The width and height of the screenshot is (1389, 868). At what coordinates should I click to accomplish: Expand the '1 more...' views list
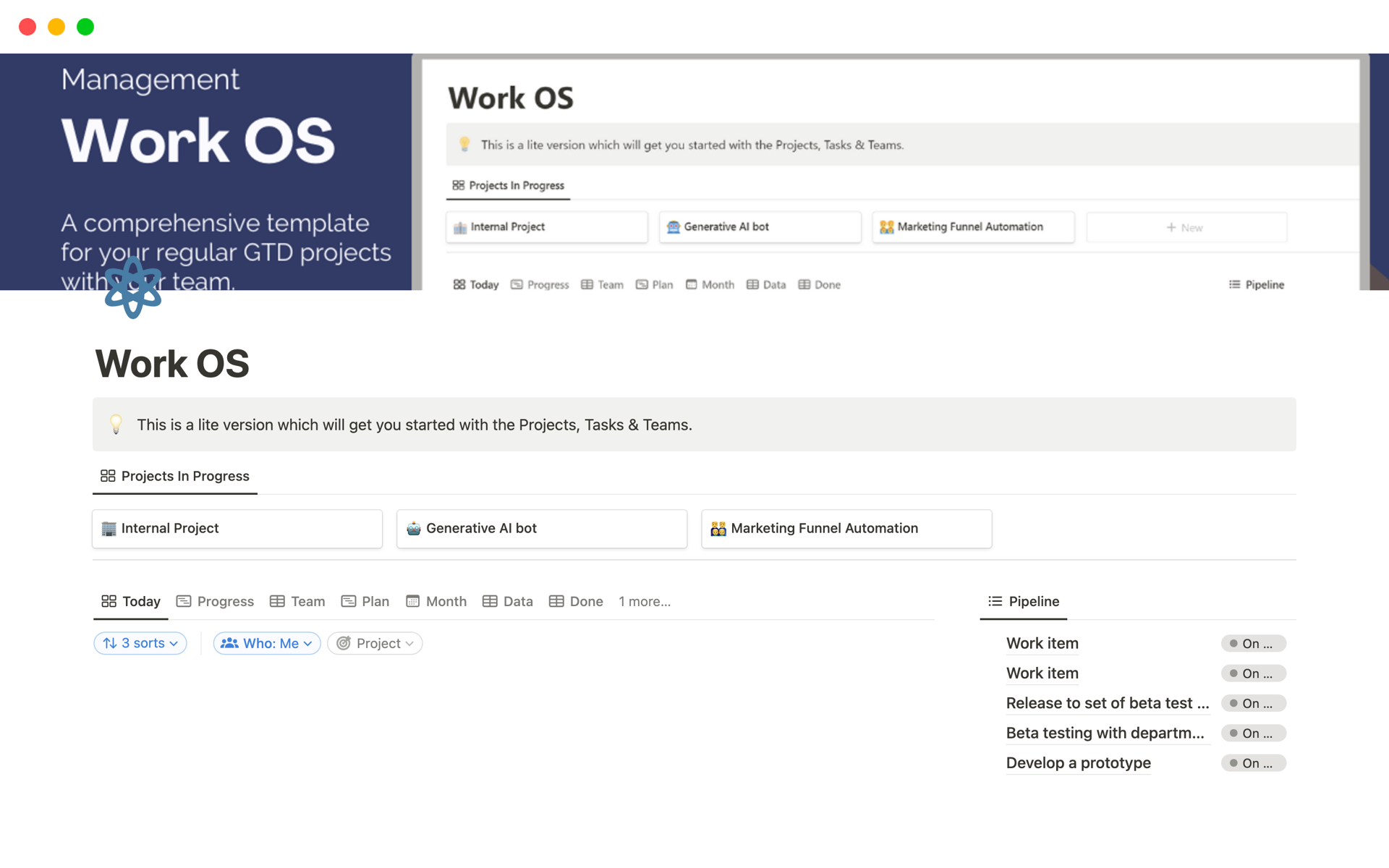(645, 601)
